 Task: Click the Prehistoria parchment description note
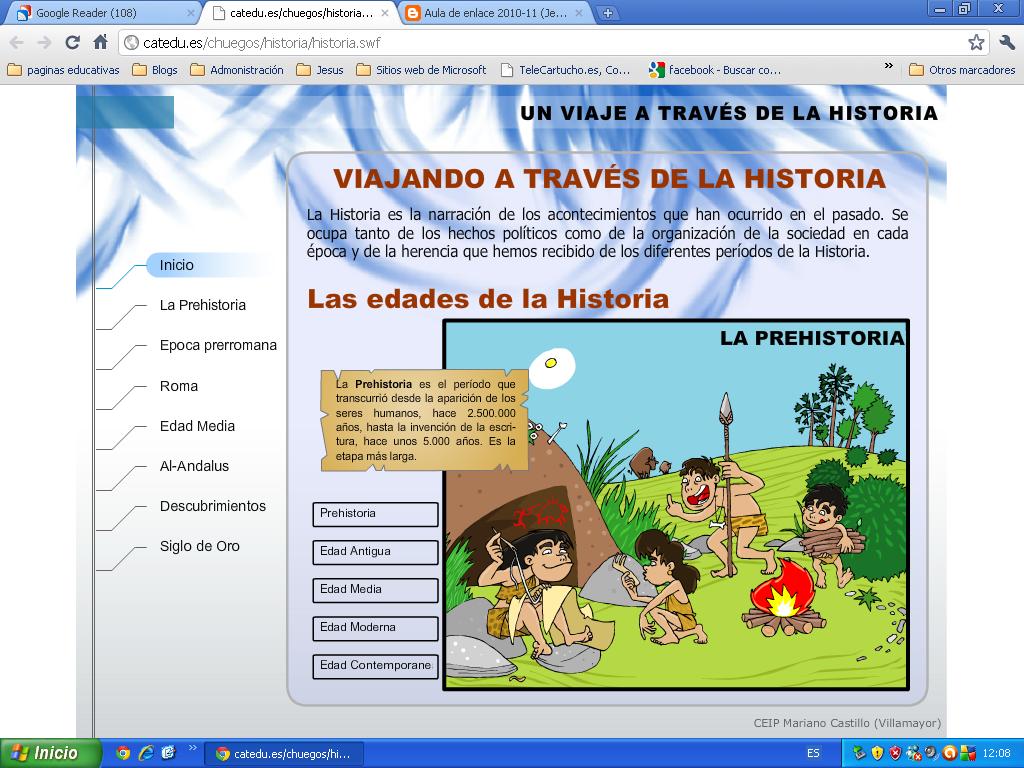click(x=424, y=420)
